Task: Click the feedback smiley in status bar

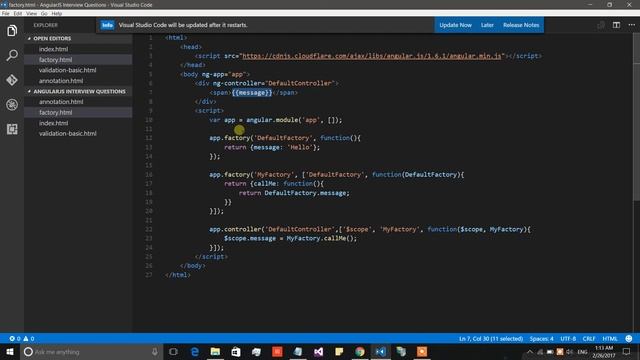Action: click(629, 338)
